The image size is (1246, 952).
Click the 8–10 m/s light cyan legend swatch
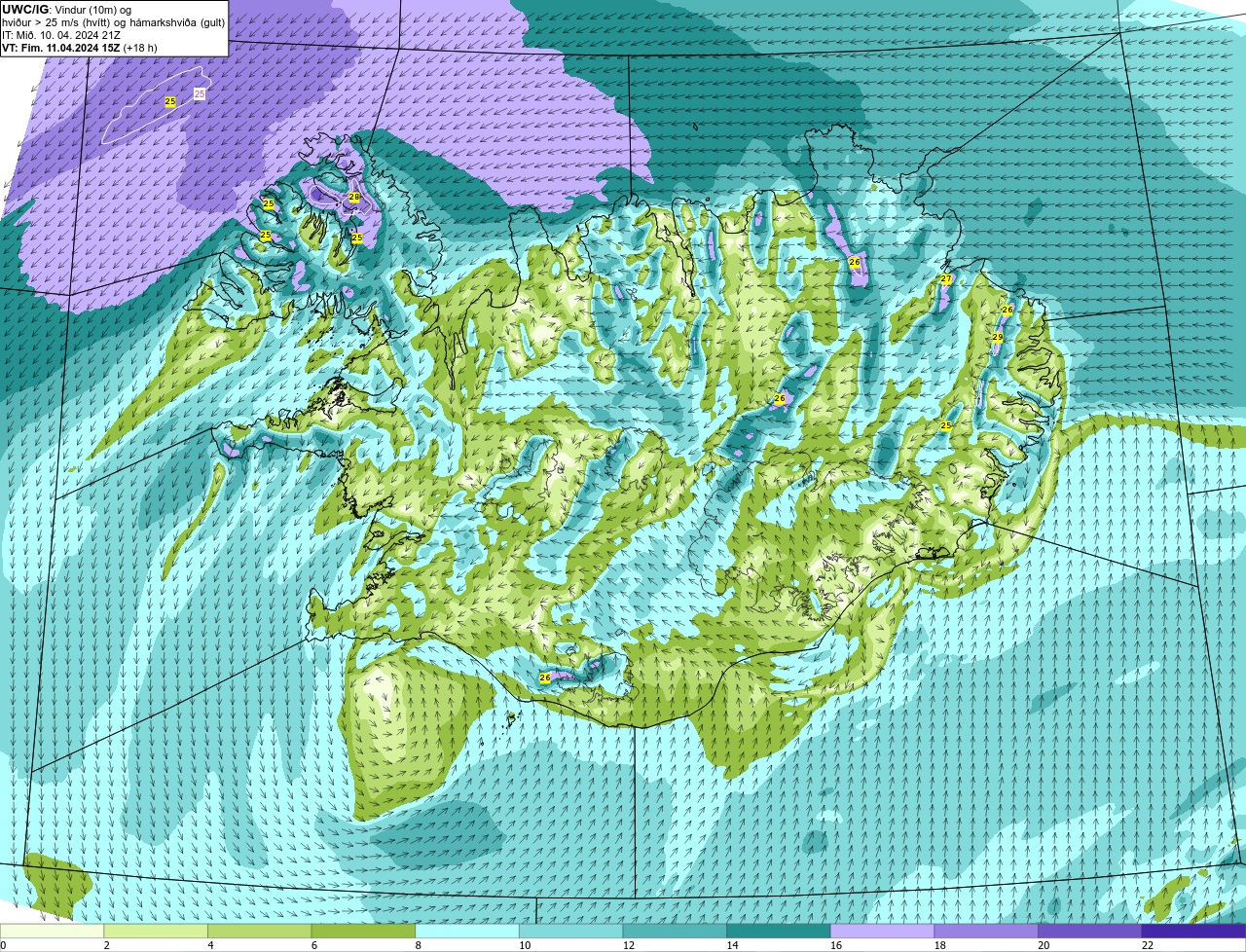[467, 931]
